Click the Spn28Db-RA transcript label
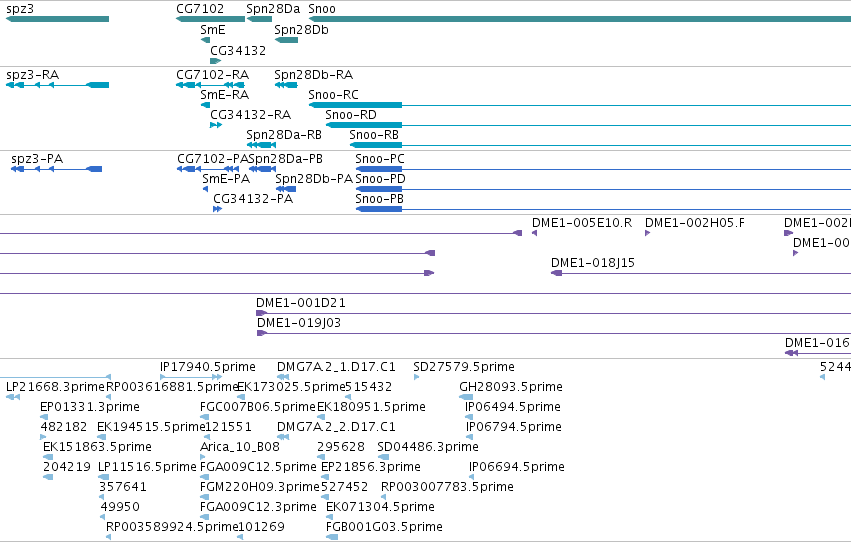The width and height of the screenshot is (851, 542). tap(313, 75)
